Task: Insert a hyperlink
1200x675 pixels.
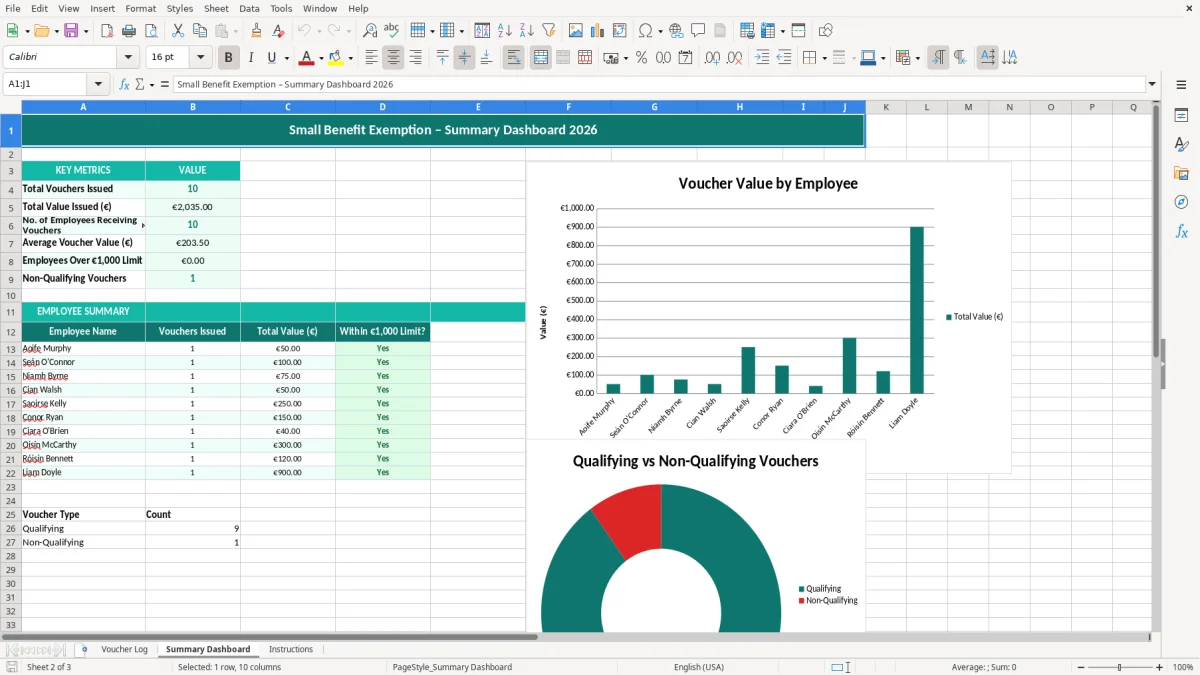Action: pyautogui.click(x=676, y=31)
